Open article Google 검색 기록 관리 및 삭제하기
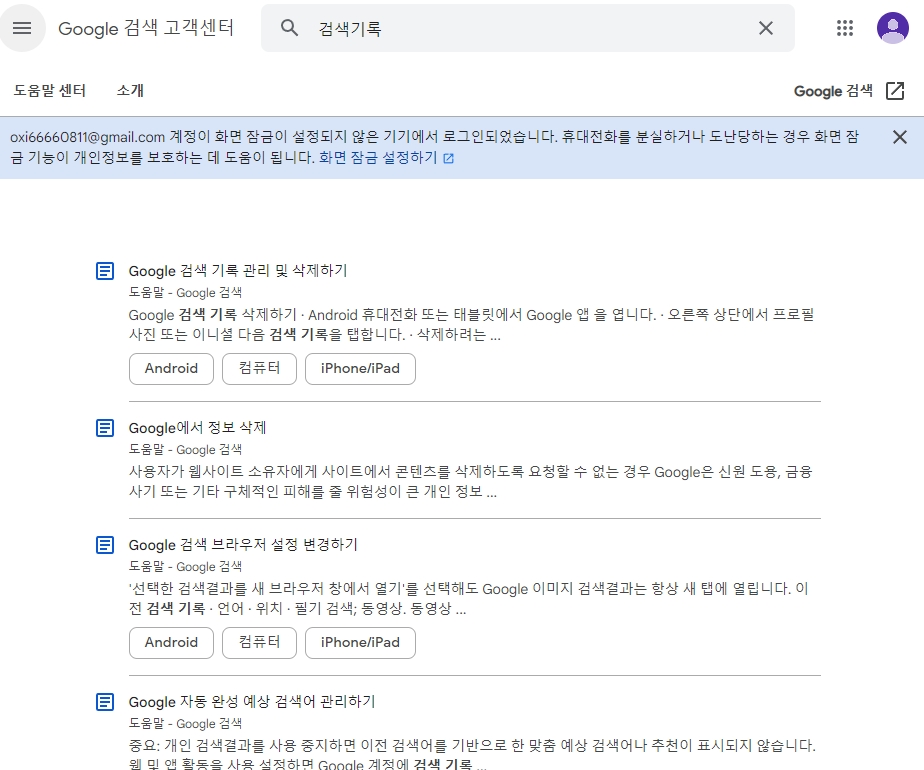This screenshot has width=924, height=770. point(238,270)
